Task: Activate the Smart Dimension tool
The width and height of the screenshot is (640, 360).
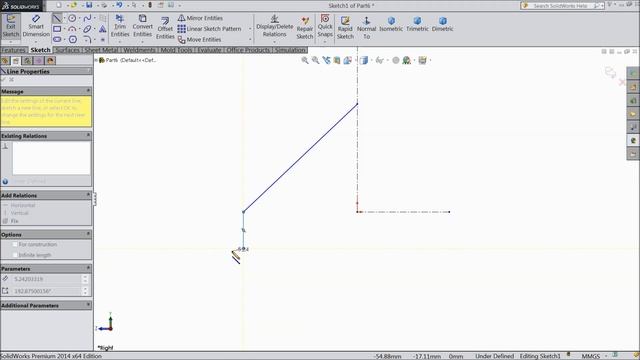Action: point(36,26)
